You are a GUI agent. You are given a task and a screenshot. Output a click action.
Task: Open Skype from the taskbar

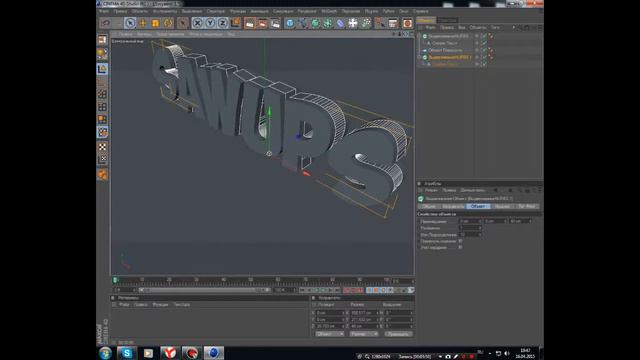(127, 353)
